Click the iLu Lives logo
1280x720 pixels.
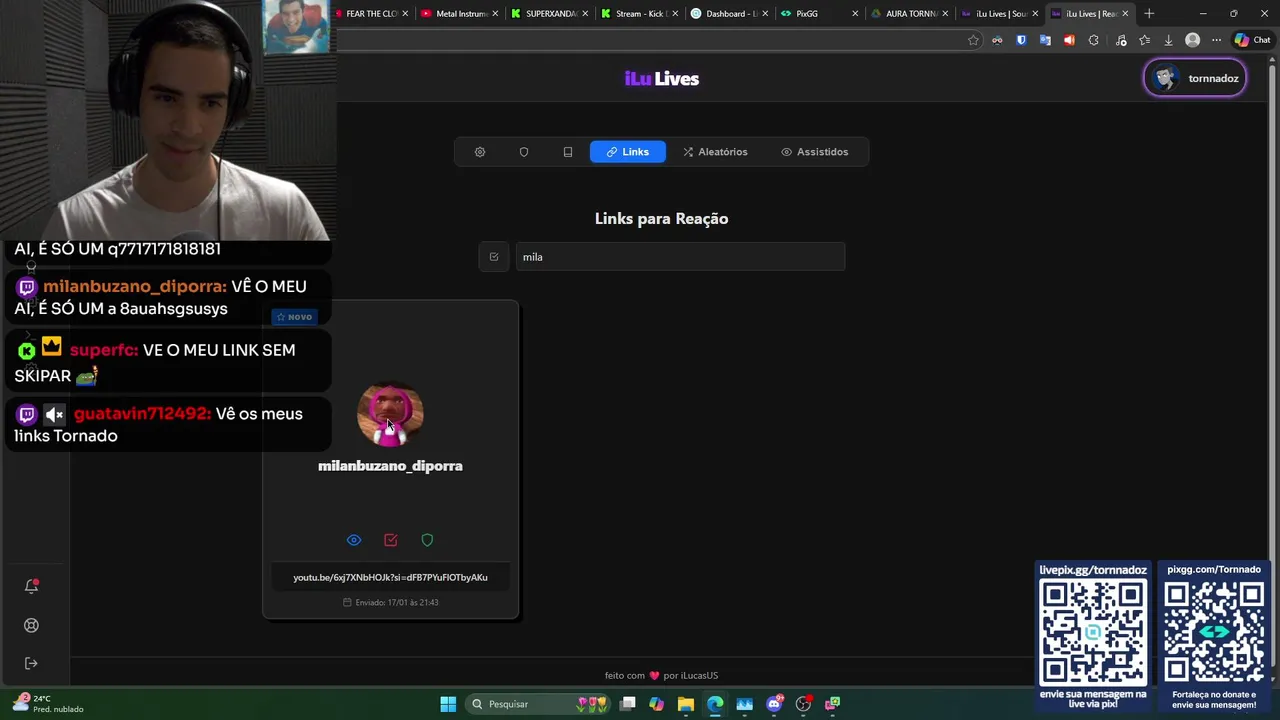[662, 79]
